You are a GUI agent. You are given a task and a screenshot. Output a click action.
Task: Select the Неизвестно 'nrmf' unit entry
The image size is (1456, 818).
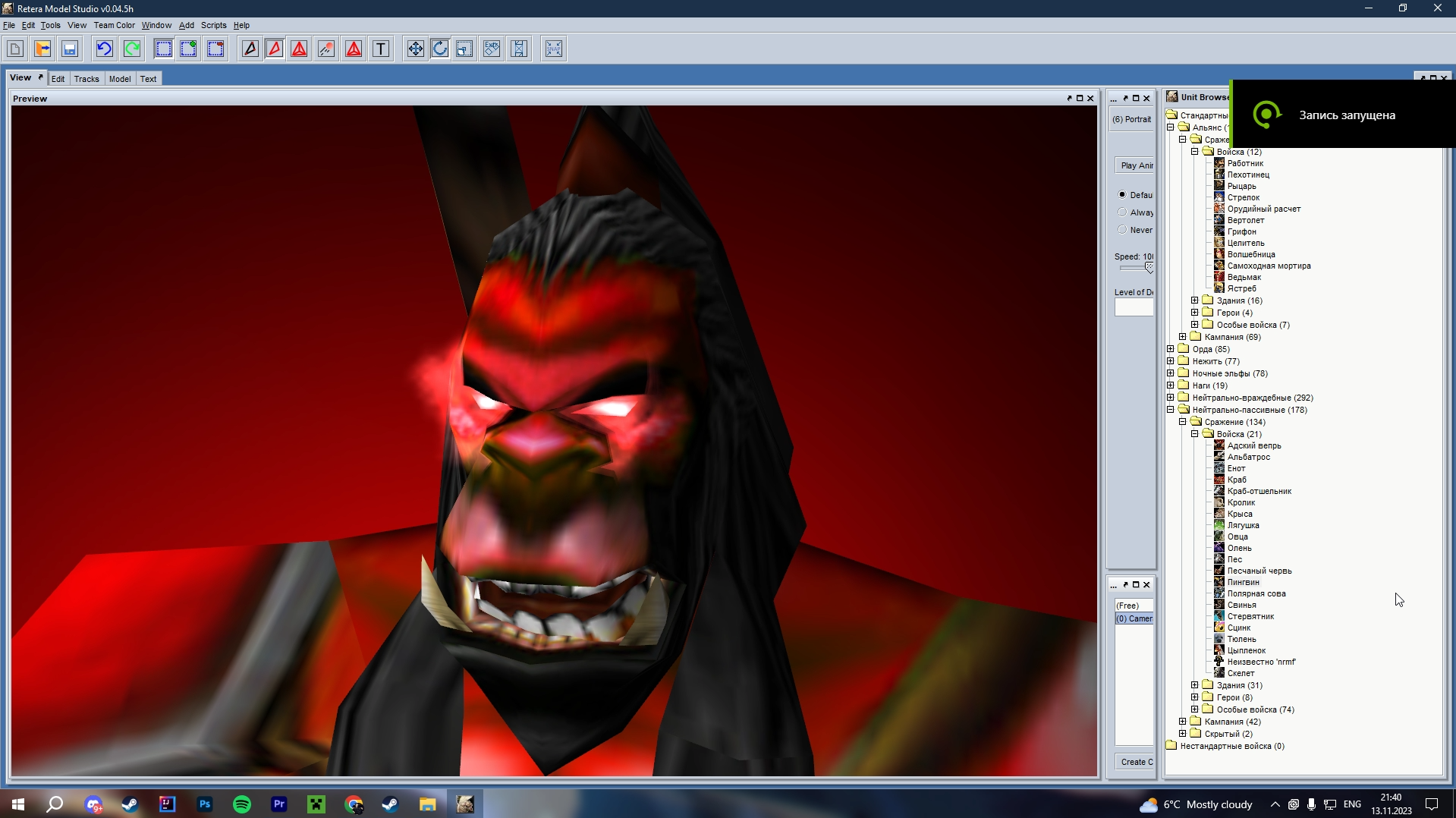[x=1261, y=662]
